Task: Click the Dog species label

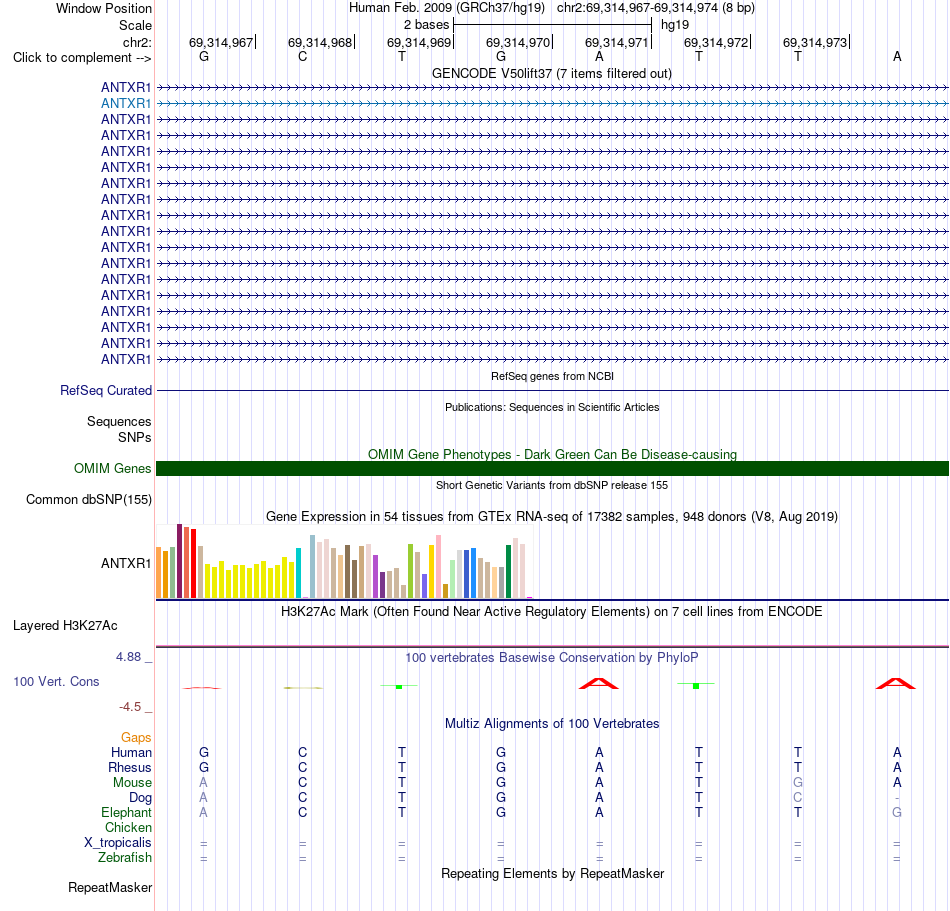Action: [140, 798]
